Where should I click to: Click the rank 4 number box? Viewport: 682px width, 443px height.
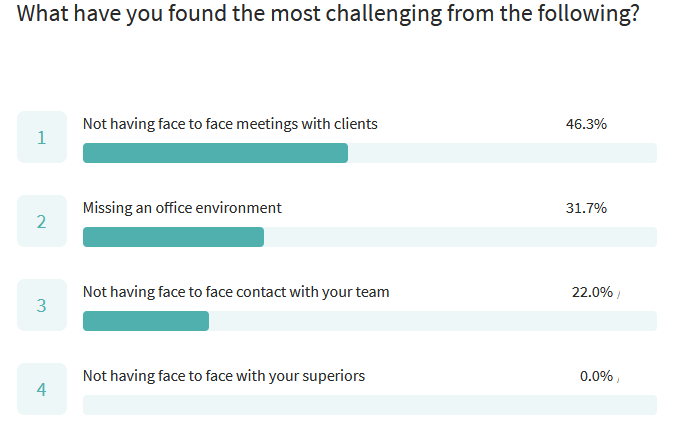42,389
